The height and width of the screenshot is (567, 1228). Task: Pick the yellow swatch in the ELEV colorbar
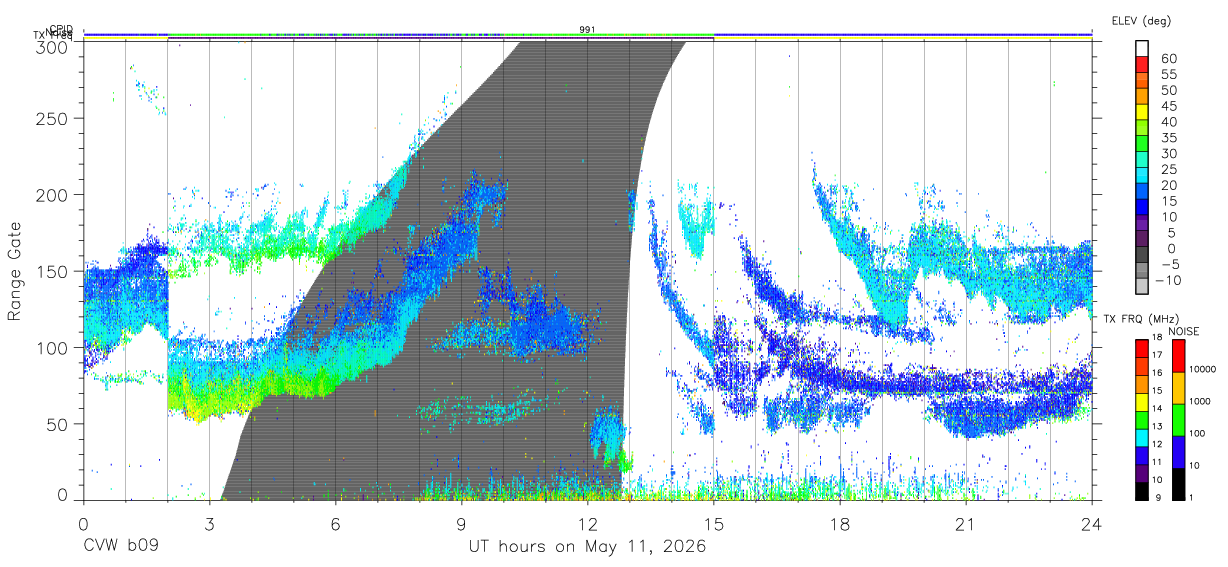pyautogui.click(x=1142, y=113)
